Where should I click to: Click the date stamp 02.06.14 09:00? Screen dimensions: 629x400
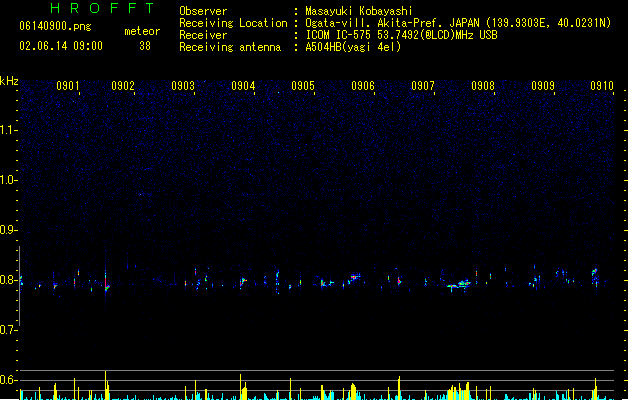tap(61, 46)
